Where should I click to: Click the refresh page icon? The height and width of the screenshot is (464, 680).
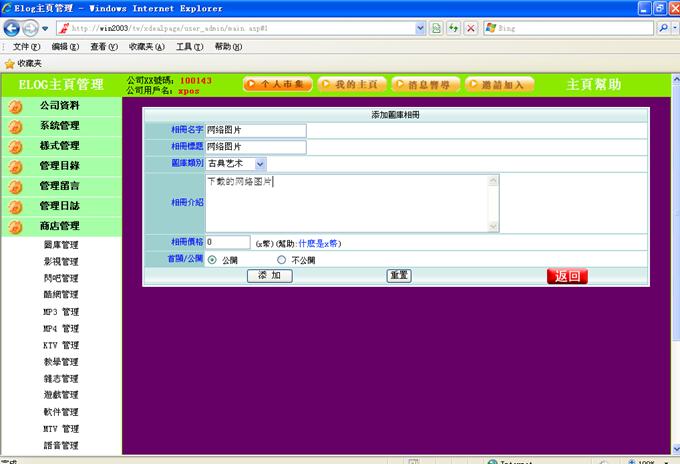(x=453, y=28)
